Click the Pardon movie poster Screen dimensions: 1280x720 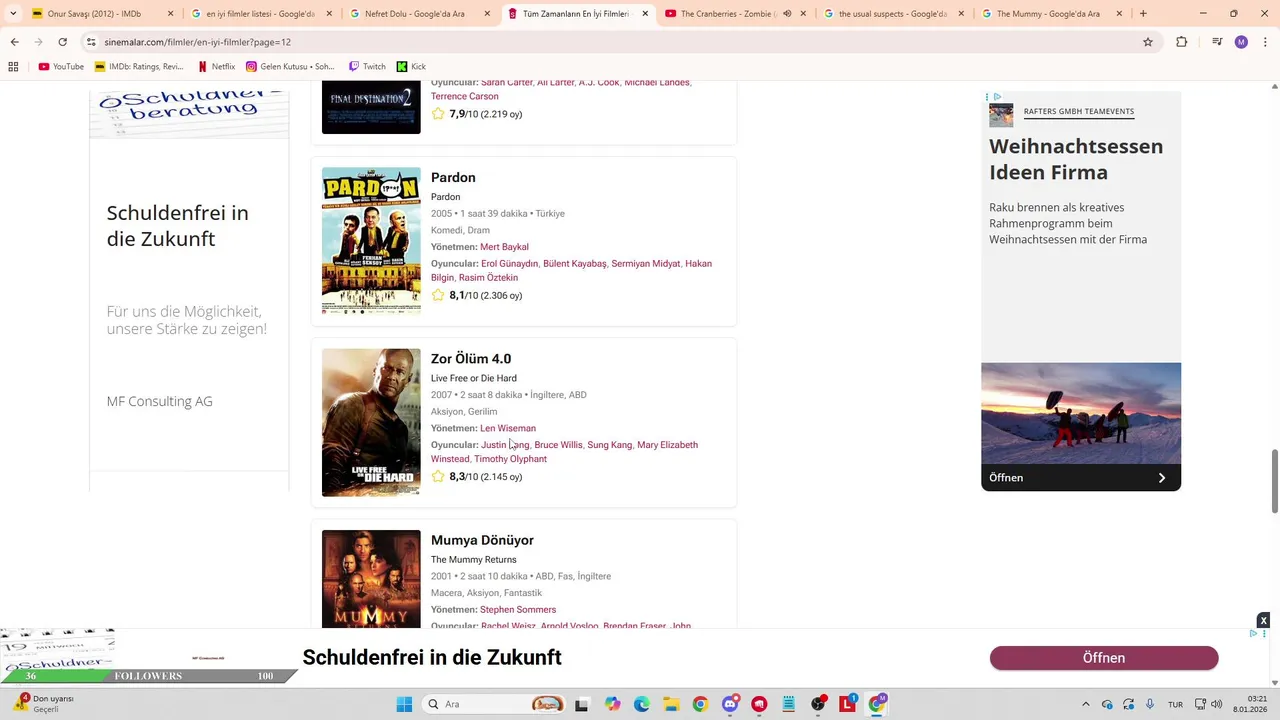click(371, 241)
